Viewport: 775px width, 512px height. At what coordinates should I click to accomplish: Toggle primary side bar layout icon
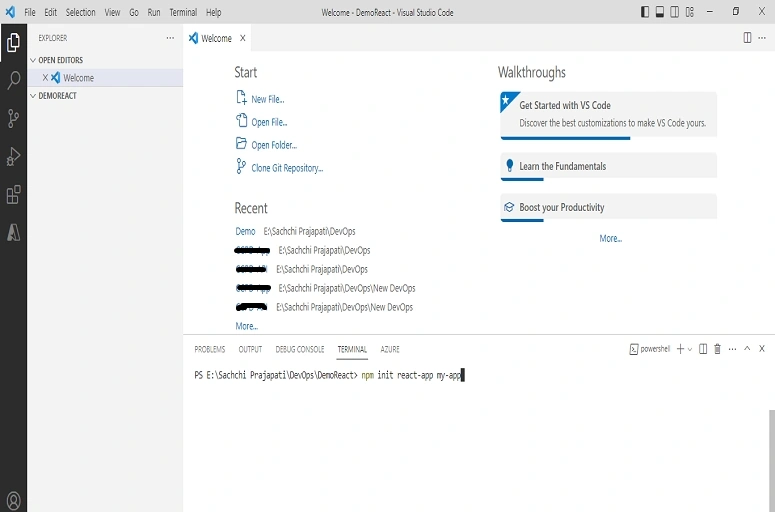(x=645, y=12)
